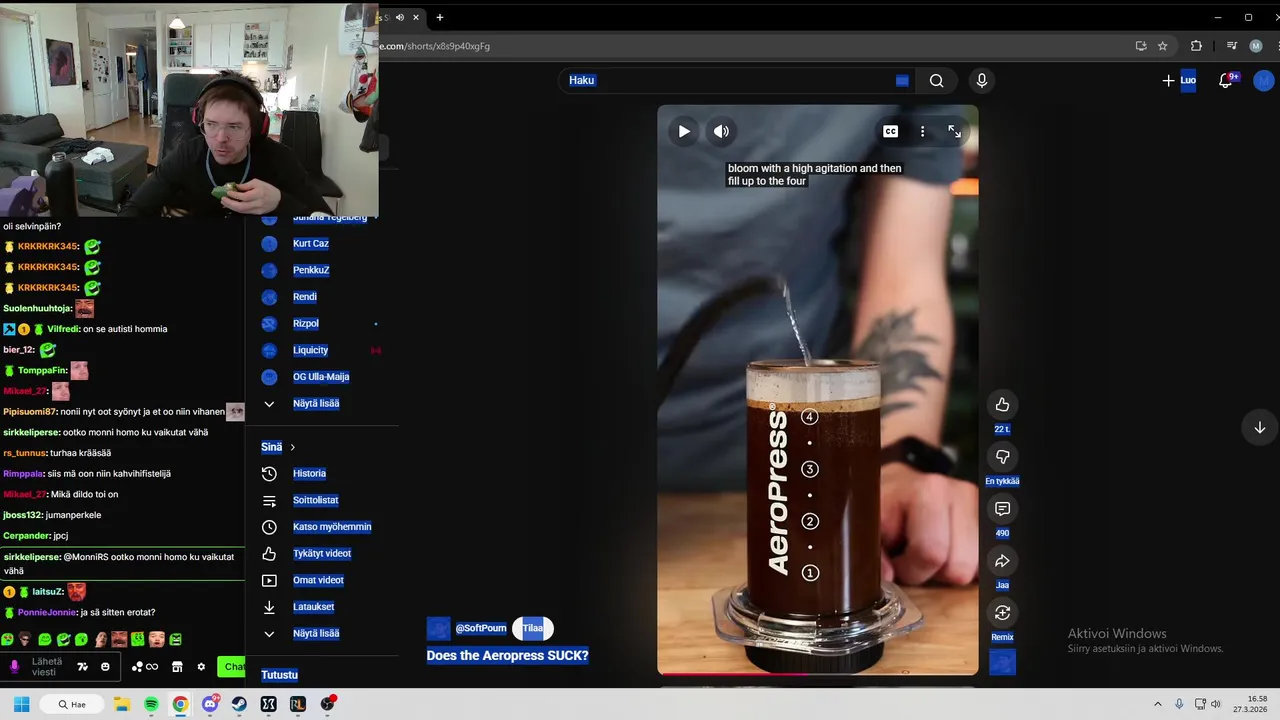Viewport: 1280px width, 720px height.
Task: Open Lataukset downloads
Action: [314, 607]
